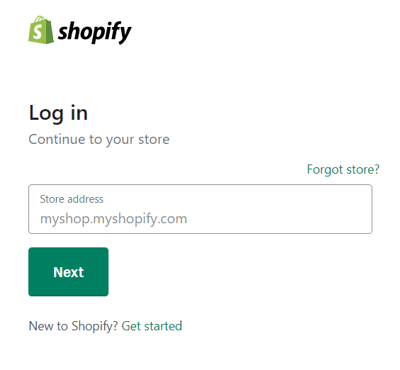
Task: Click the Store address field label
Action: point(72,199)
